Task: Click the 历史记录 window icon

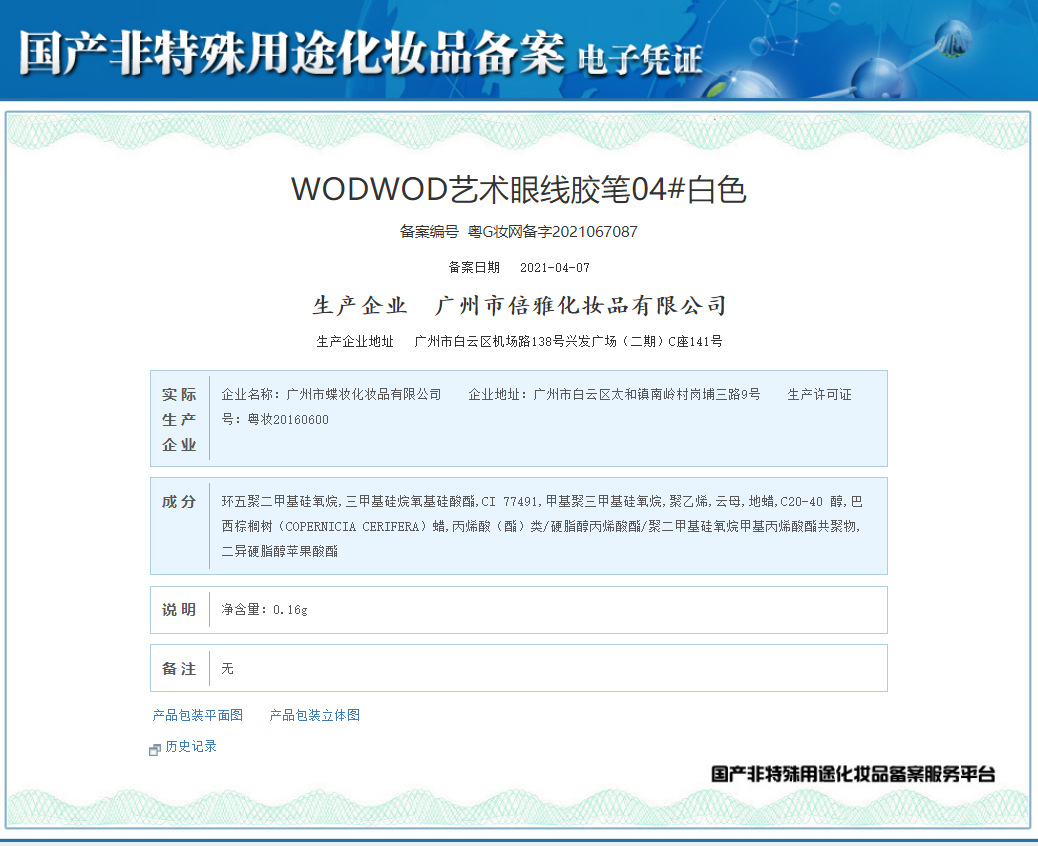Action: (155, 749)
